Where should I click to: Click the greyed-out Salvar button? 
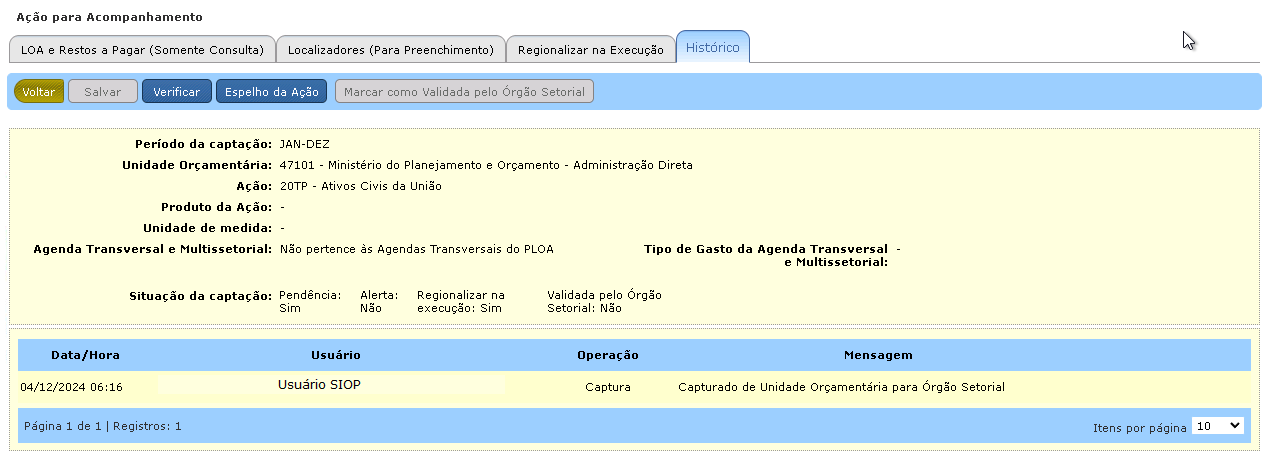click(x=102, y=92)
